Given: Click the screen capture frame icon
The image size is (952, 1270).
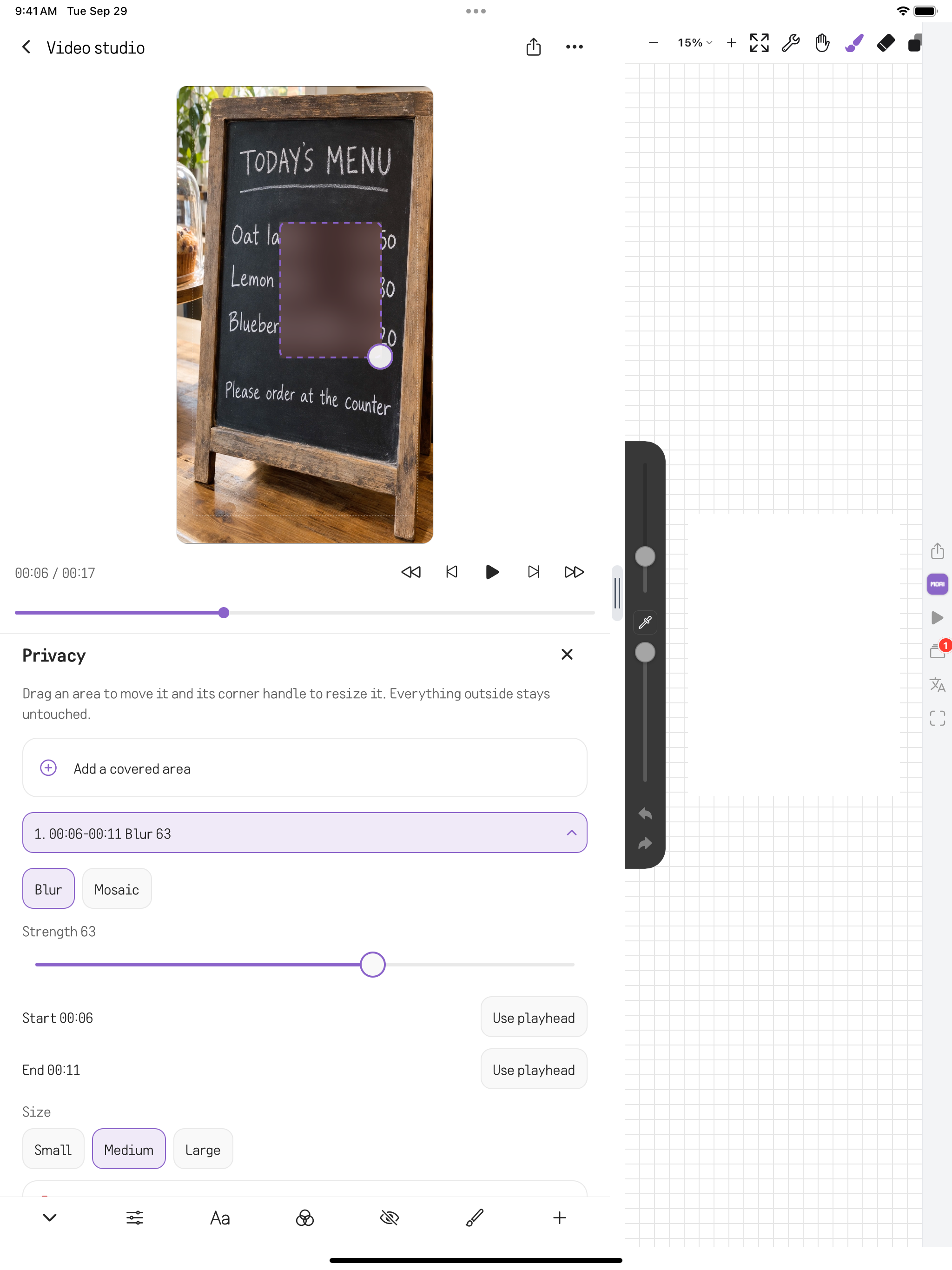Looking at the screenshot, I should point(938,718).
